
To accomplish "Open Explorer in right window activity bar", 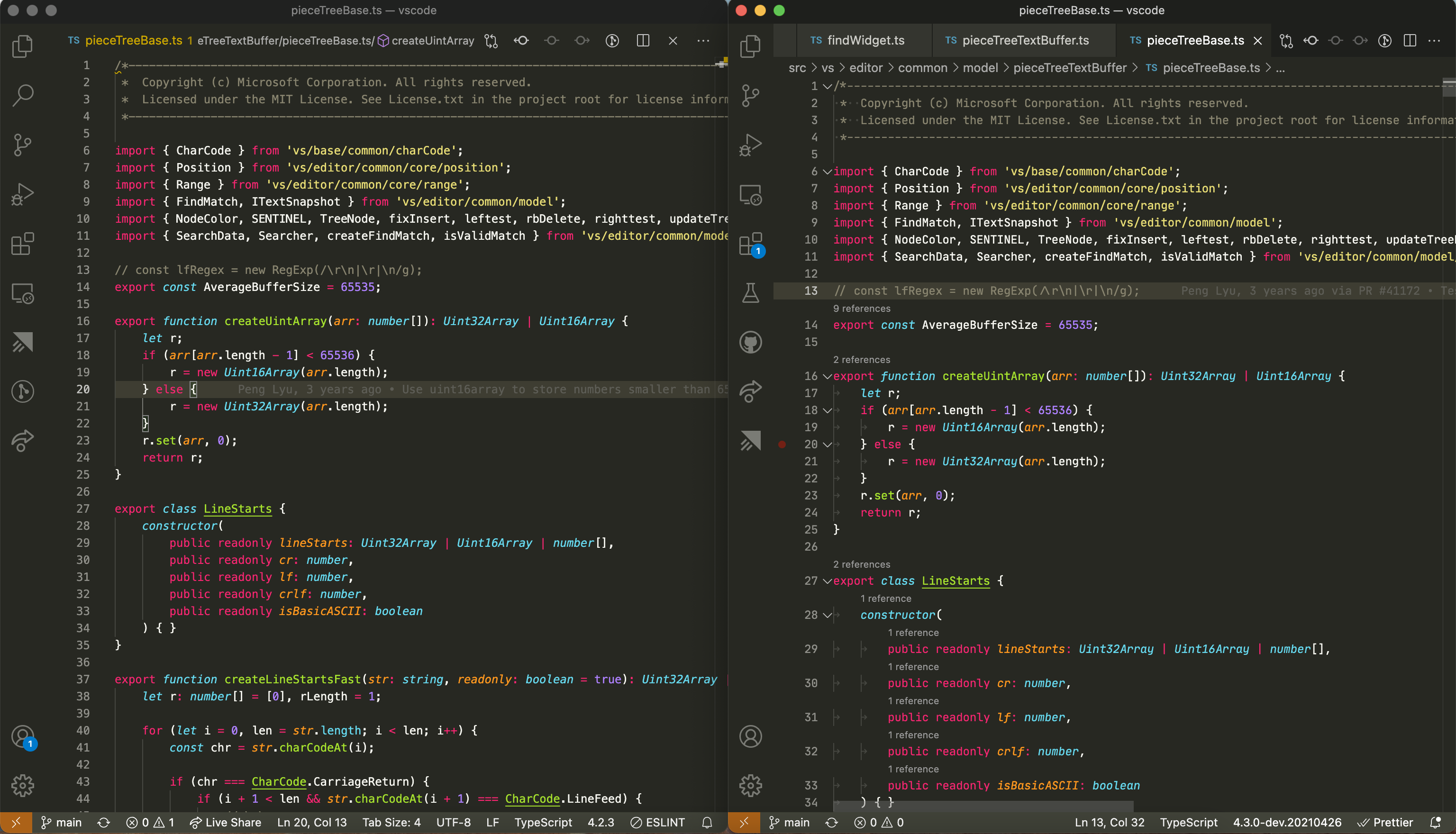I will [750, 46].
